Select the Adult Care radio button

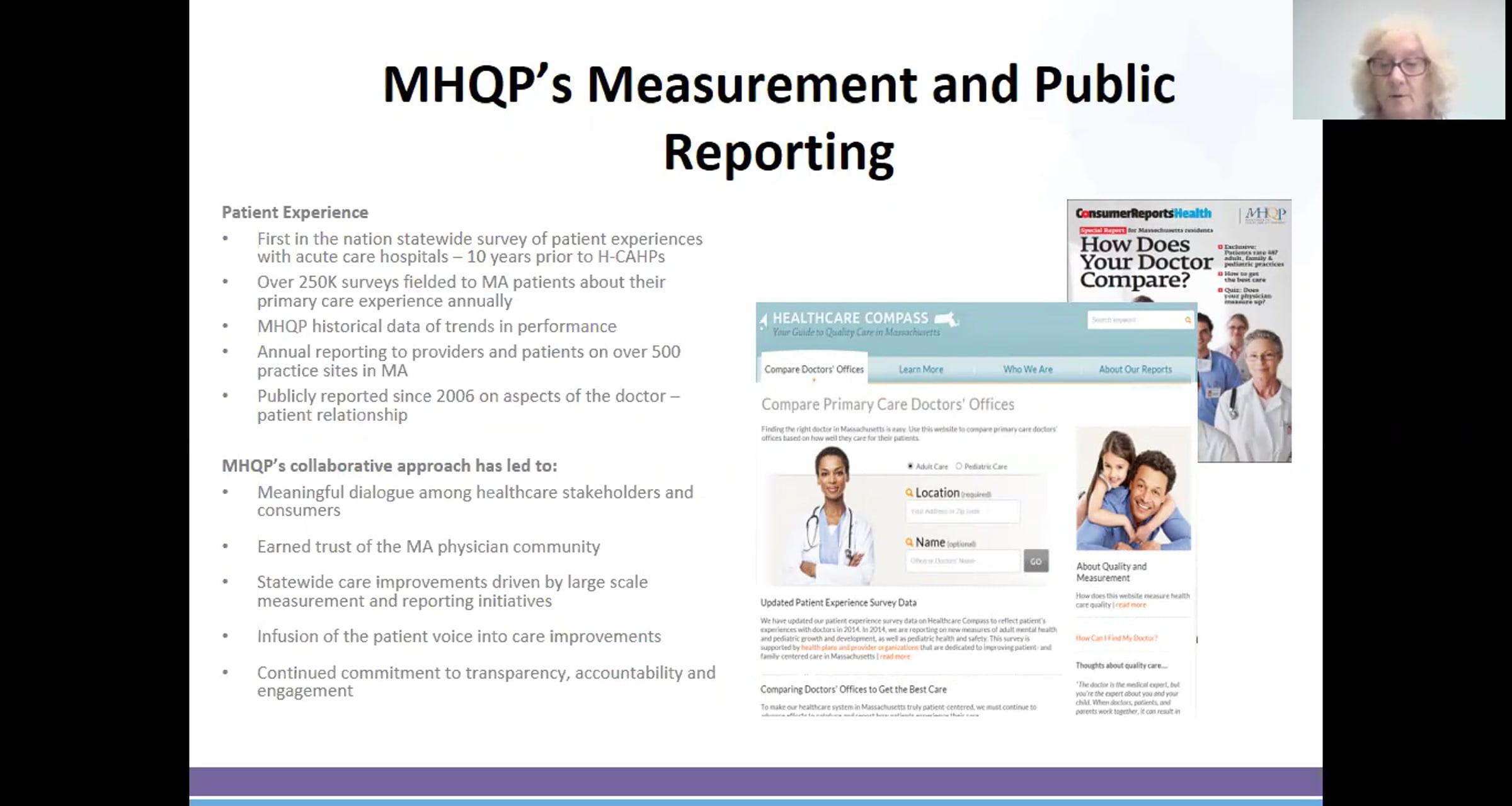click(910, 466)
